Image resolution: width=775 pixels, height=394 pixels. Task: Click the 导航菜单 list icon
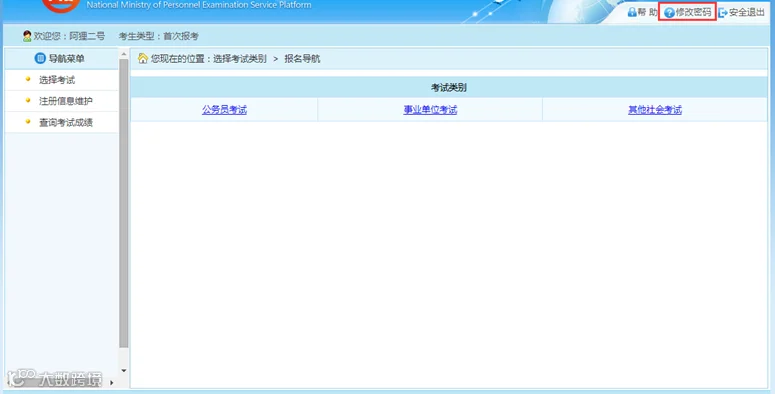pyautogui.click(x=40, y=58)
